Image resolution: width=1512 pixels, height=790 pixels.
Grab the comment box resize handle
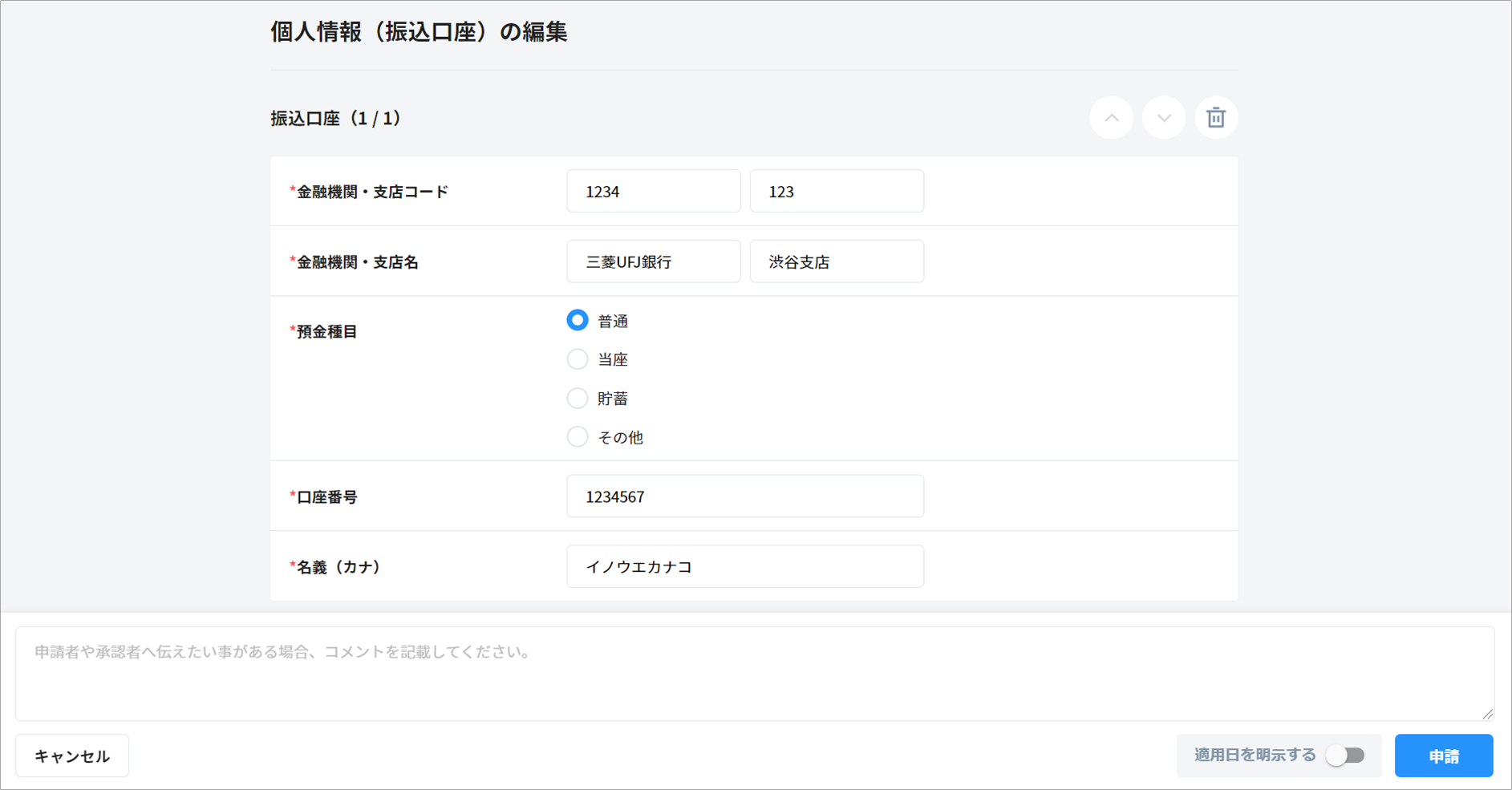(x=1487, y=713)
